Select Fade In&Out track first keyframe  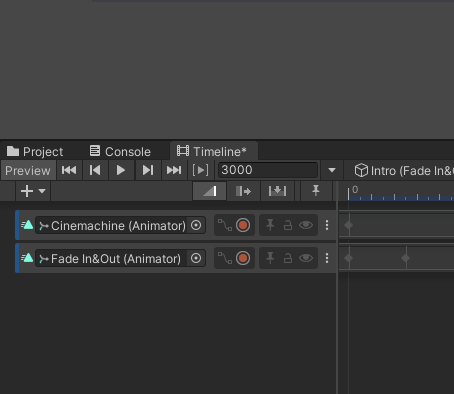(x=349, y=258)
